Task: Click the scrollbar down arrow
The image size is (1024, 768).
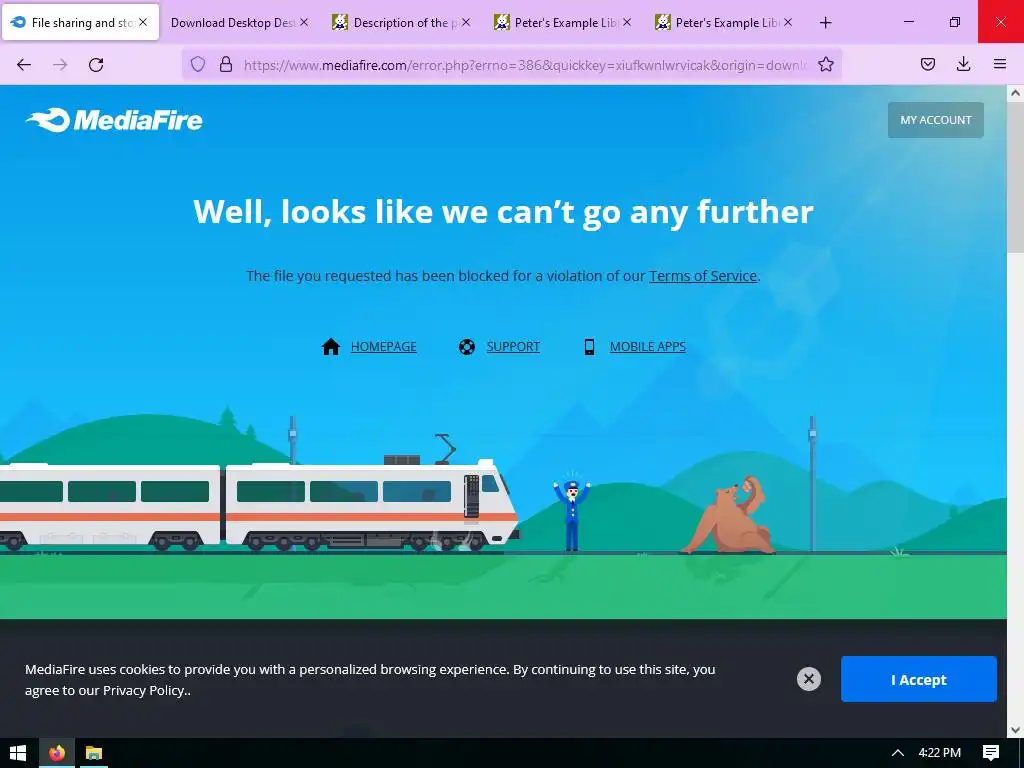Action: coord(1016,729)
